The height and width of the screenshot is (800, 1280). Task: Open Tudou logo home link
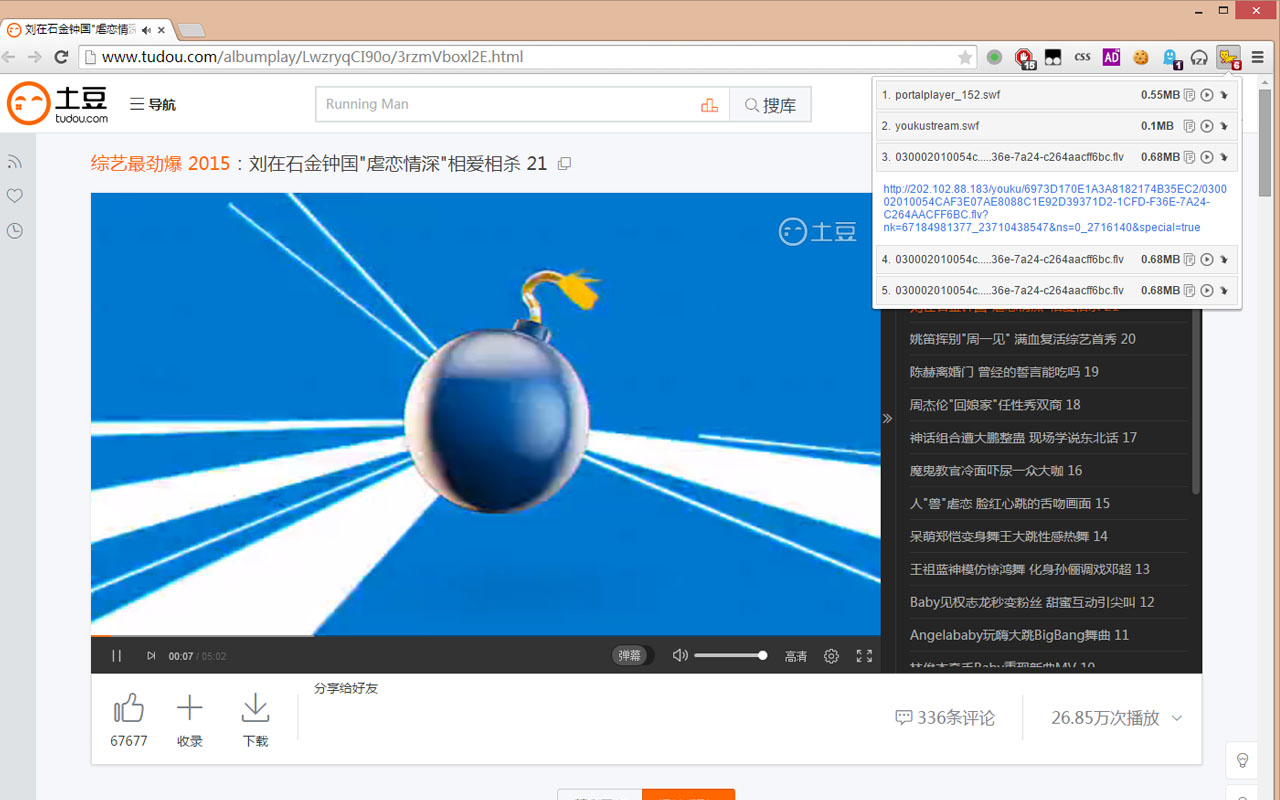tap(58, 104)
